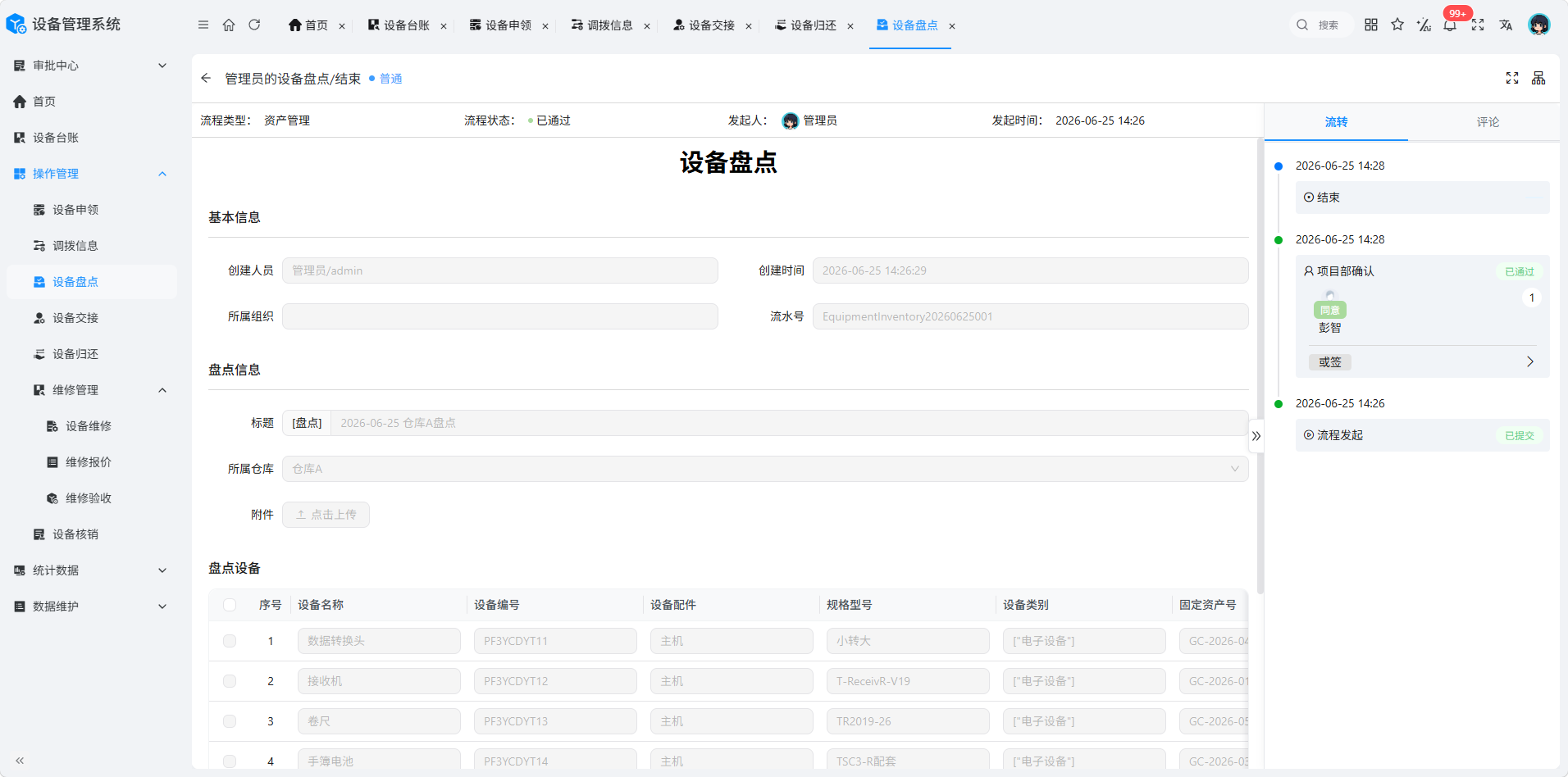This screenshot has width=1568, height=777.
Task: Switch to the 评论 tab
Action: (x=1488, y=122)
